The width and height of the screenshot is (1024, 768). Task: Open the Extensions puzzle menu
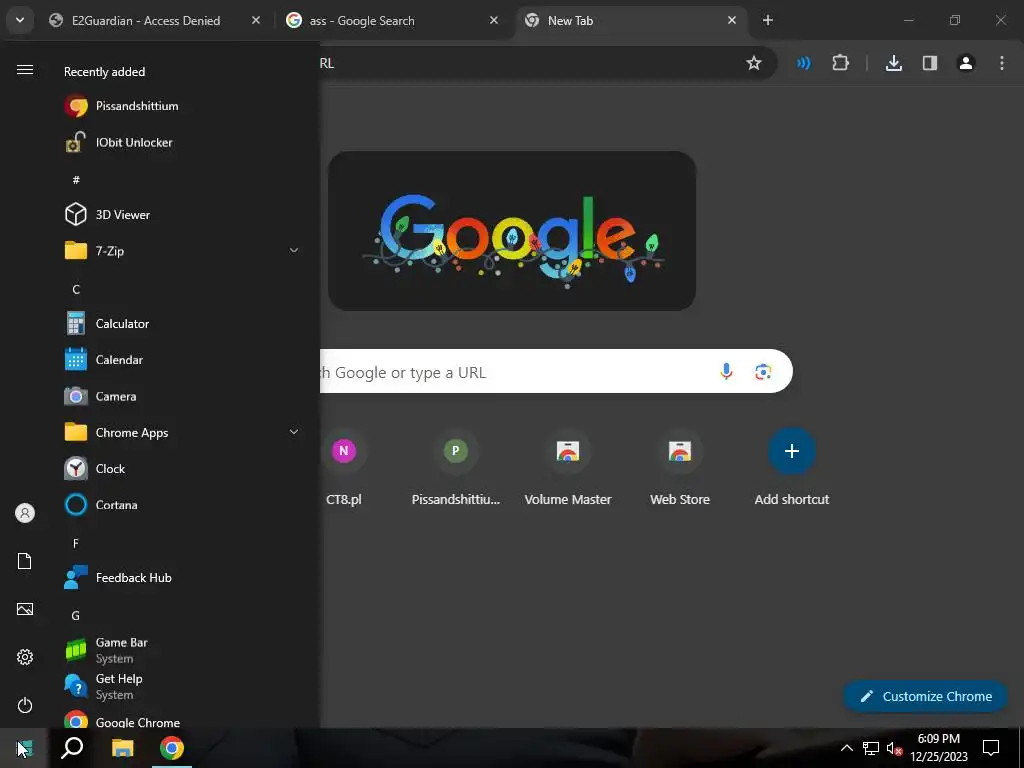click(840, 63)
